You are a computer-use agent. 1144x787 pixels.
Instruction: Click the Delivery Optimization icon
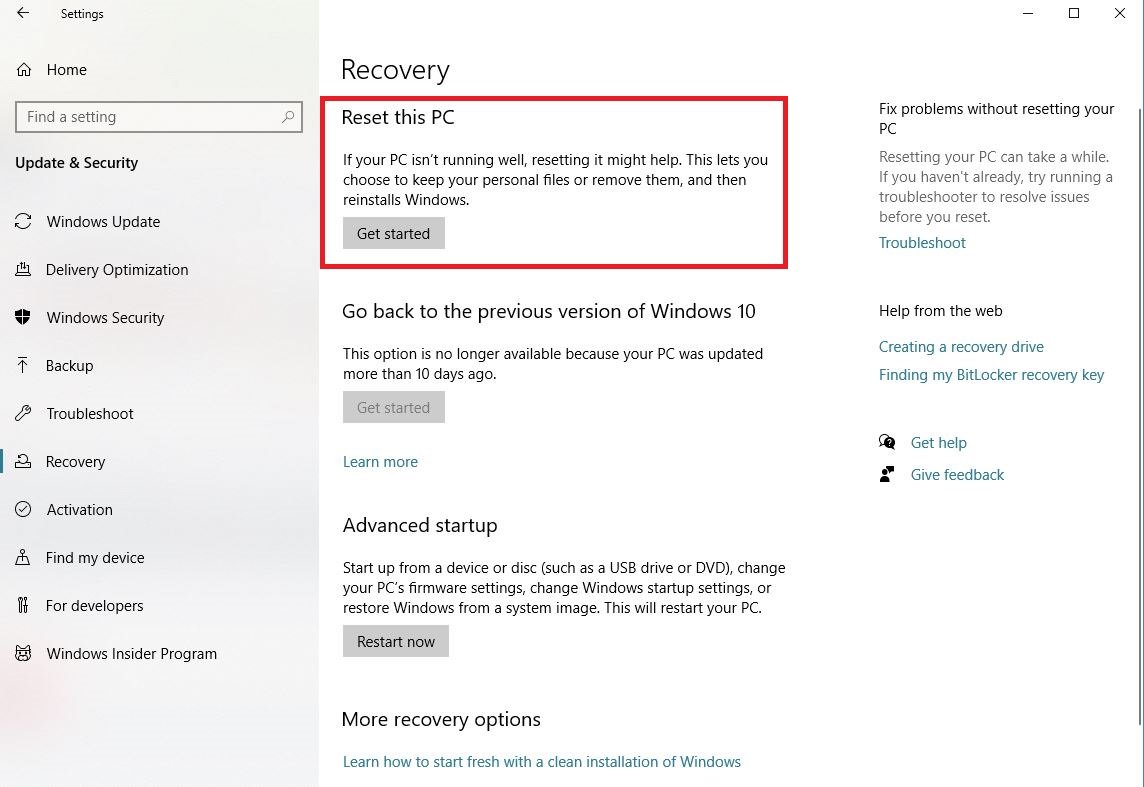coord(23,270)
